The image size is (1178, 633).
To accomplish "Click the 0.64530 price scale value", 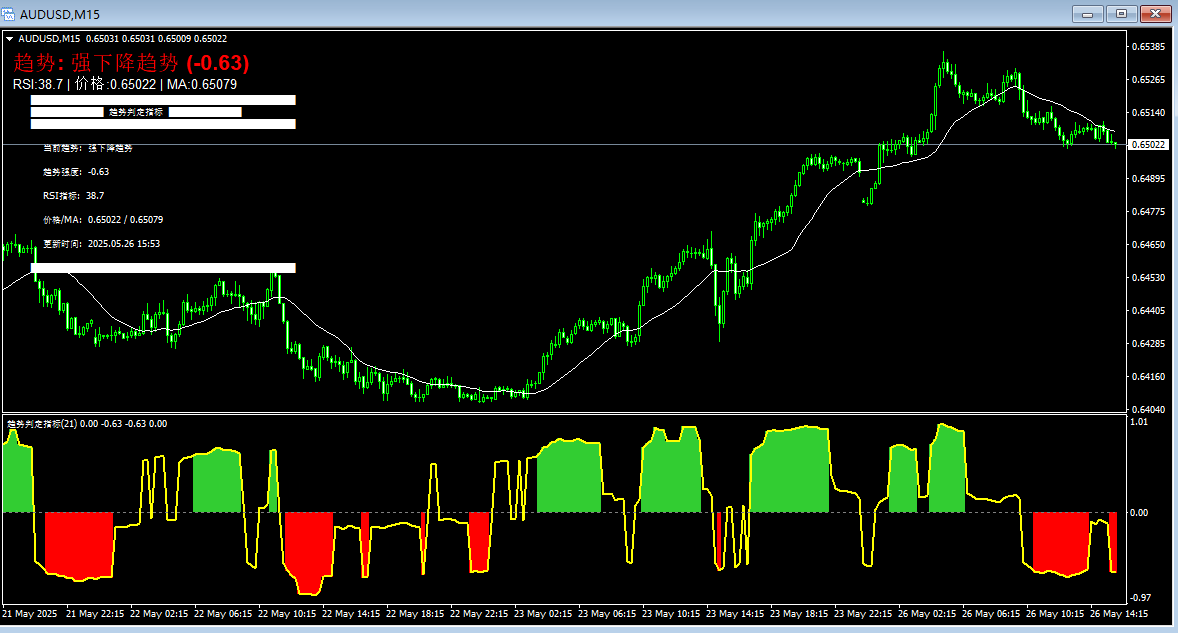I will coord(1148,278).
